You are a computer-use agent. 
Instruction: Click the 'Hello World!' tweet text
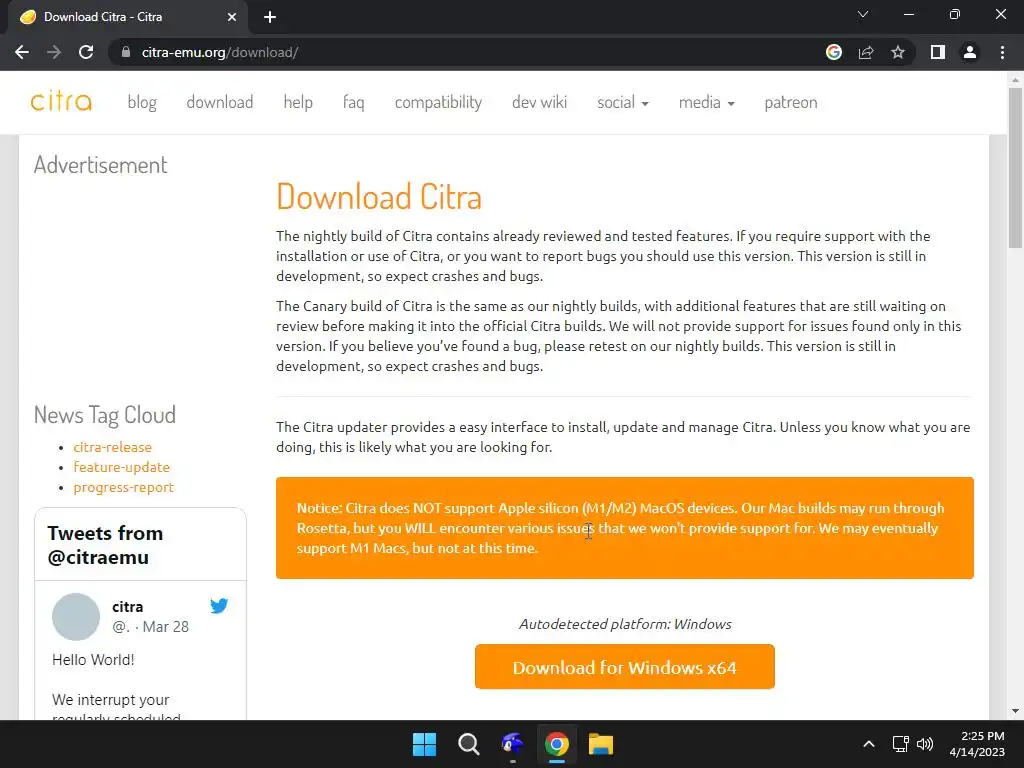[x=93, y=660]
